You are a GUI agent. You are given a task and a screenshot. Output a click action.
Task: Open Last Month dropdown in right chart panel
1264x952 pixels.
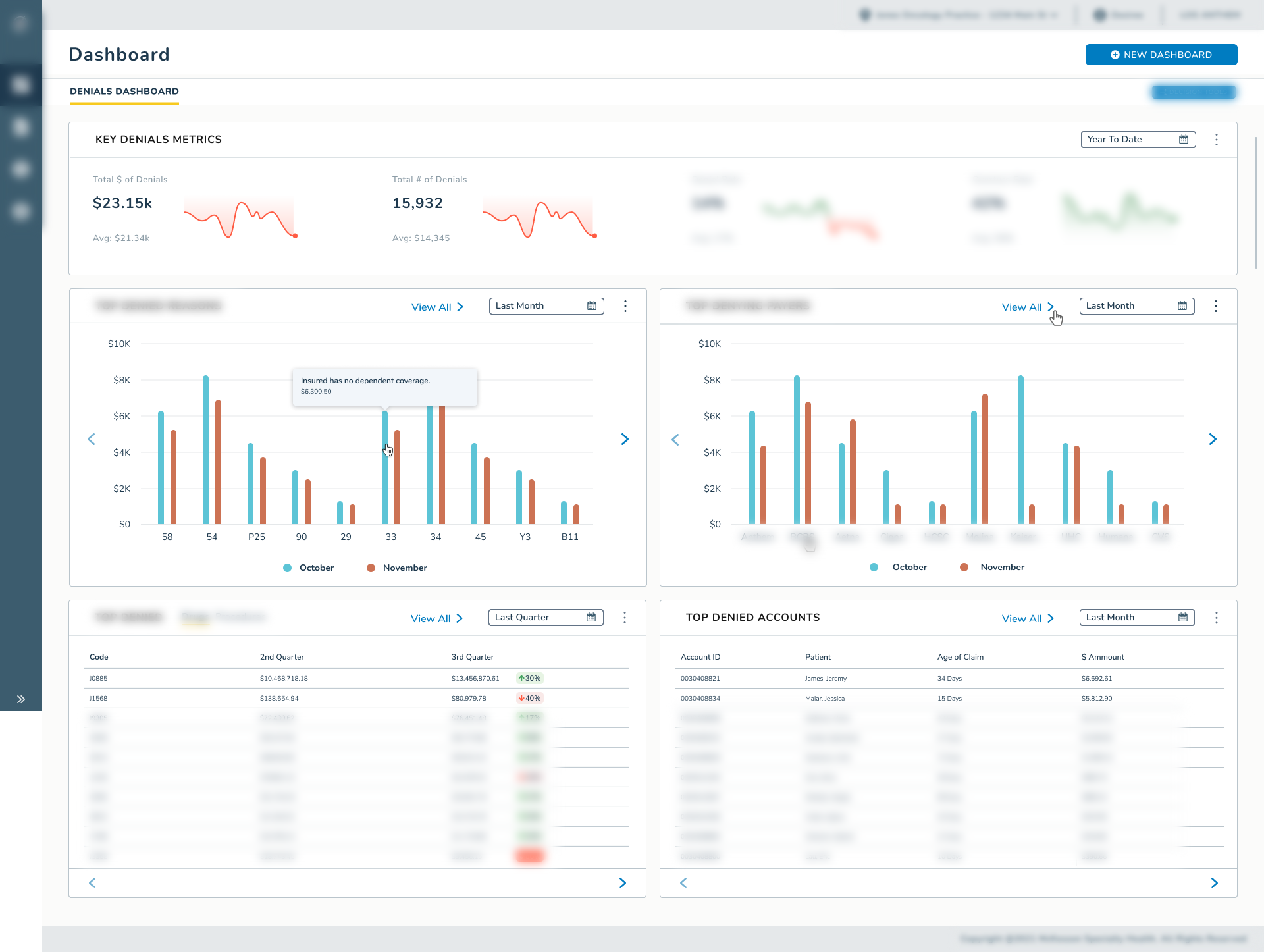click(x=1137, y=306)
